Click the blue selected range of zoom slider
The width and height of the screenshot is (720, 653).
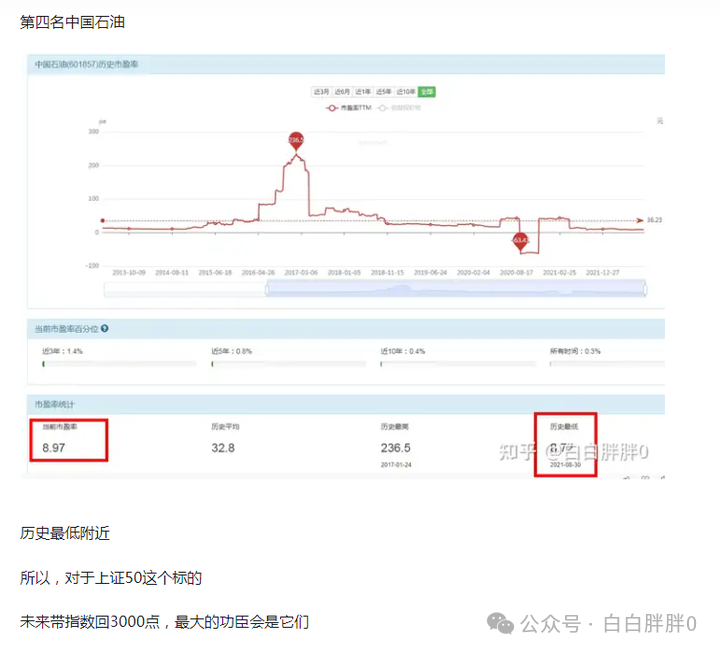[x=456, y=288]
